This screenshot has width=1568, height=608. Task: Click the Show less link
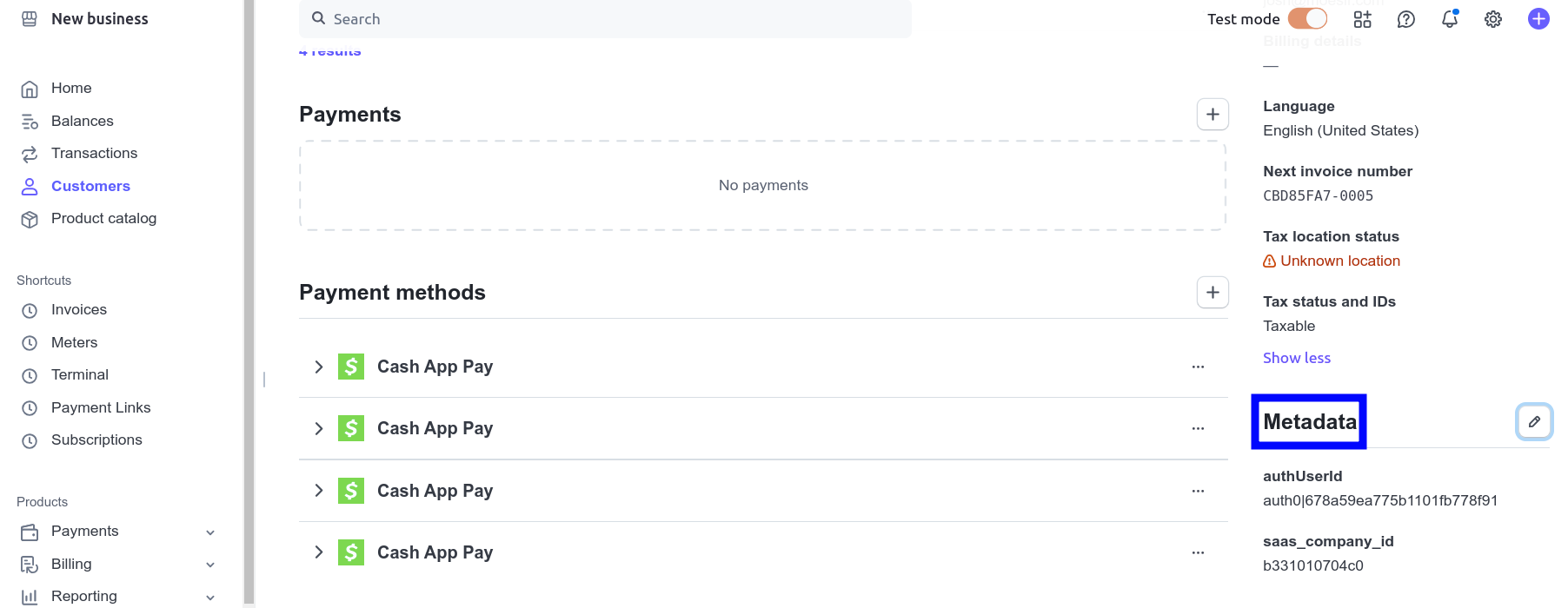click(1296, 358)
